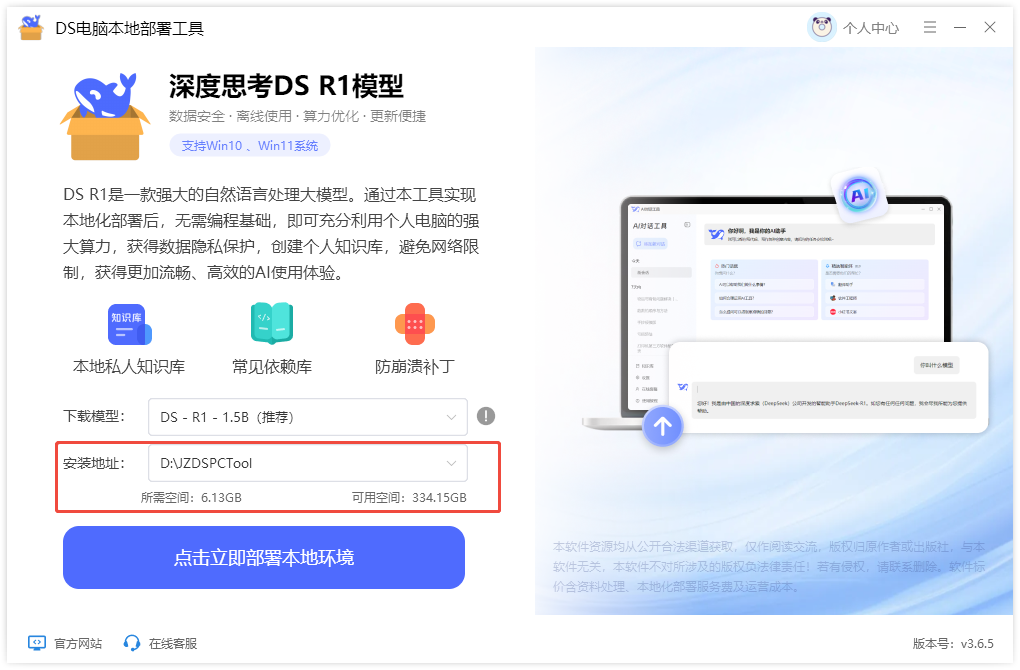This screenshot has height=670, width=1020.
Task: Click the 常见依赖库 code book icon
Action: point(272,323)
